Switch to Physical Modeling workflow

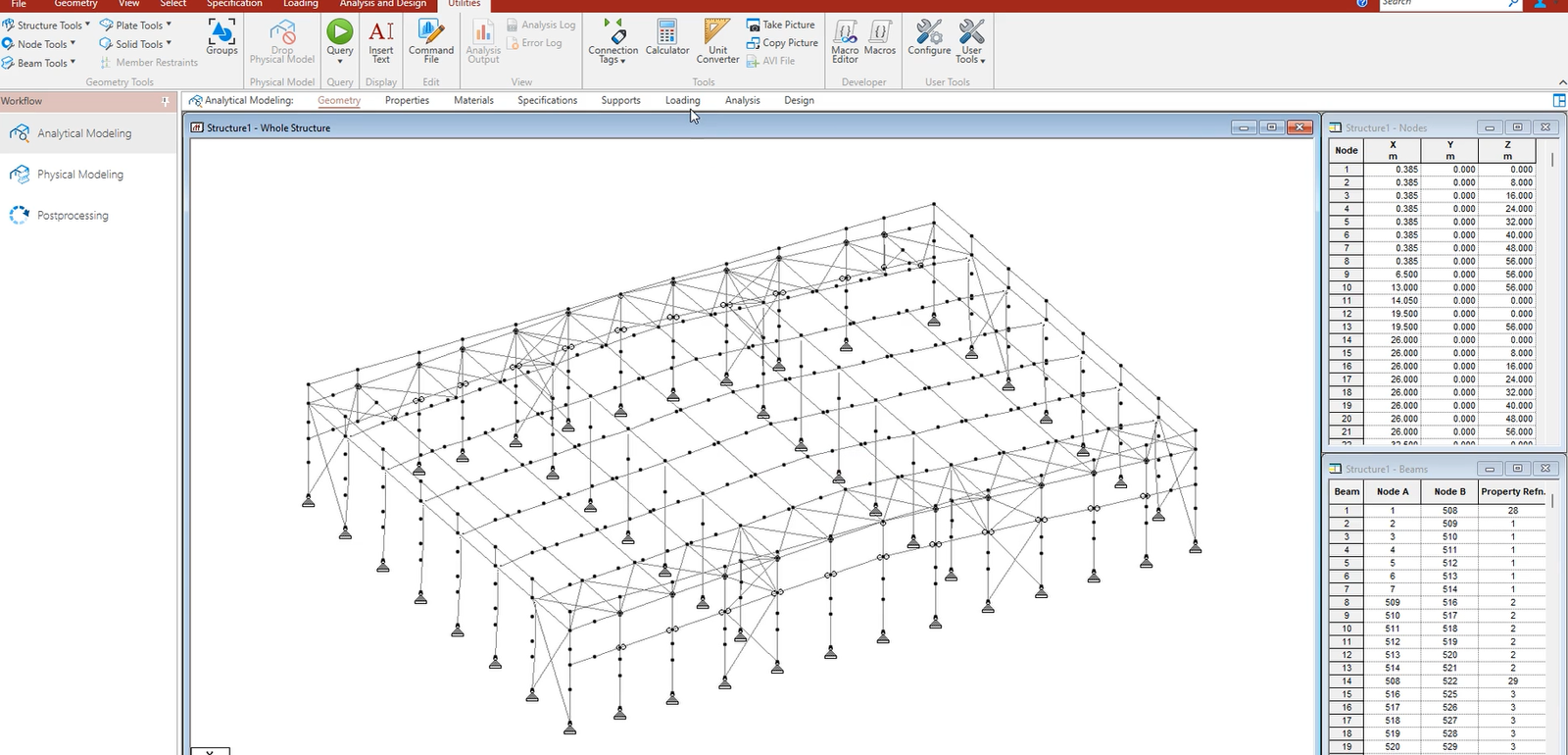[x=79, y=175]
